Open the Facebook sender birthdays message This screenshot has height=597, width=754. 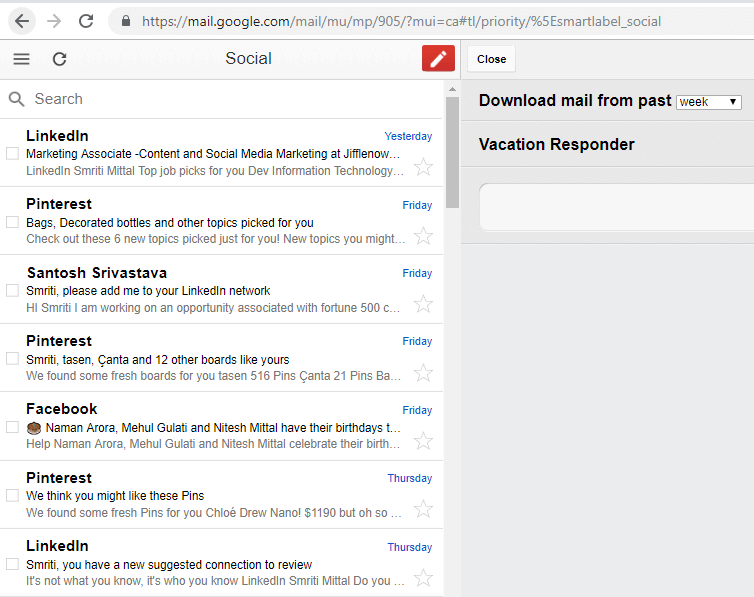[221, 426]
